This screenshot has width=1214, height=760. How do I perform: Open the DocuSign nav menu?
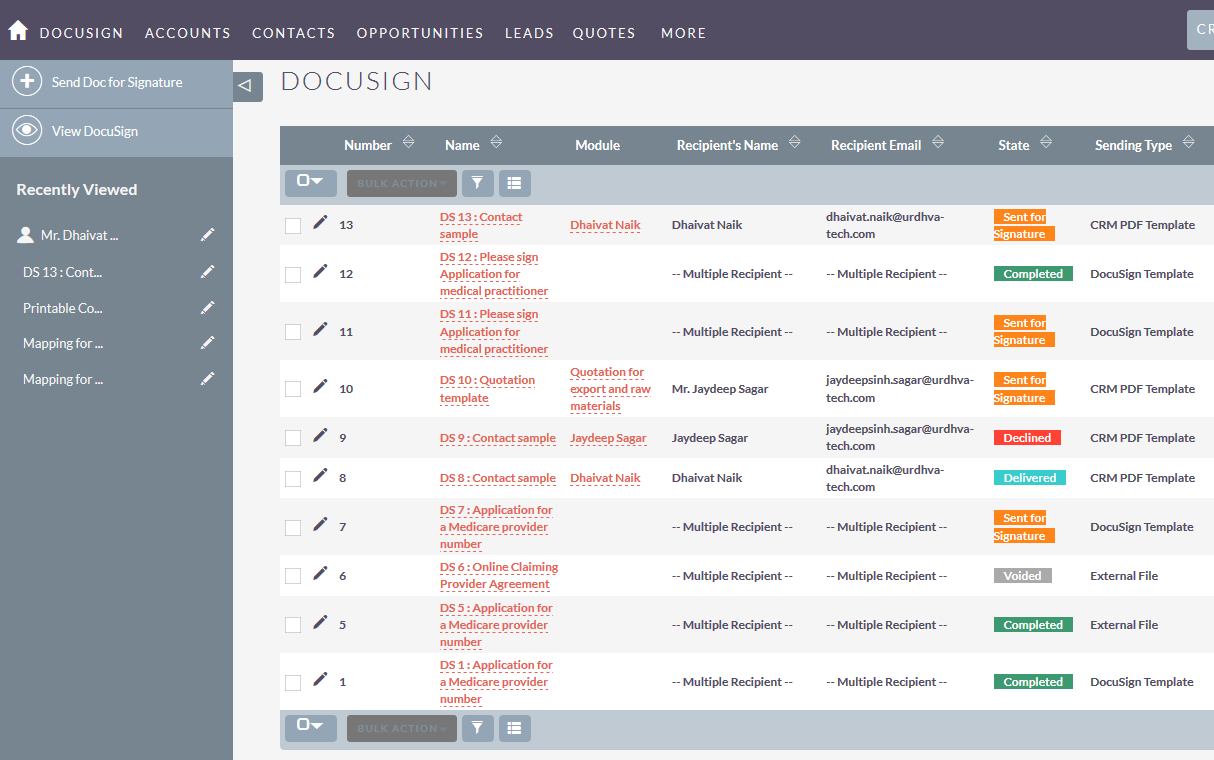(81, 33)
